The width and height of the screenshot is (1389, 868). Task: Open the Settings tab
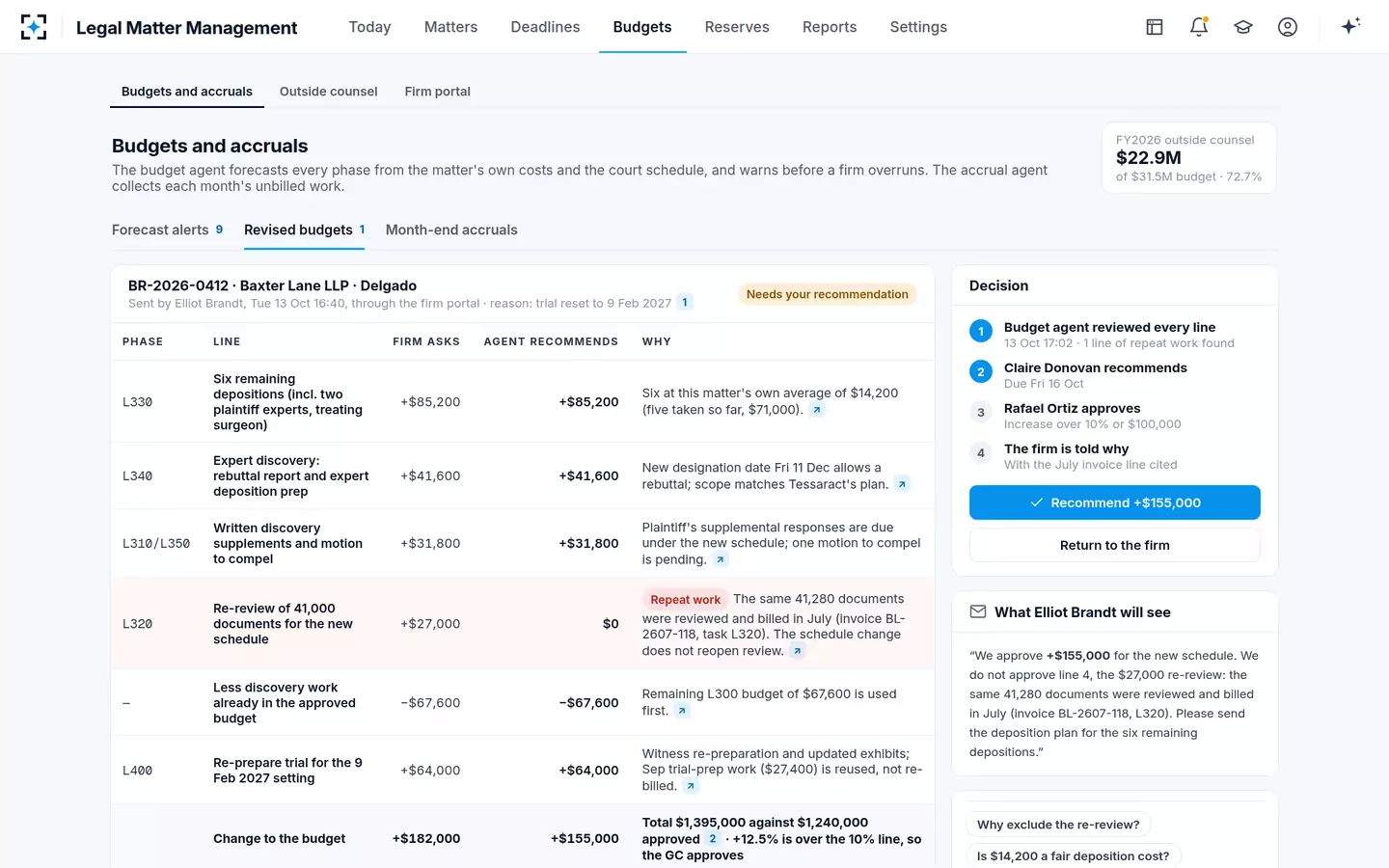(918, 27)
